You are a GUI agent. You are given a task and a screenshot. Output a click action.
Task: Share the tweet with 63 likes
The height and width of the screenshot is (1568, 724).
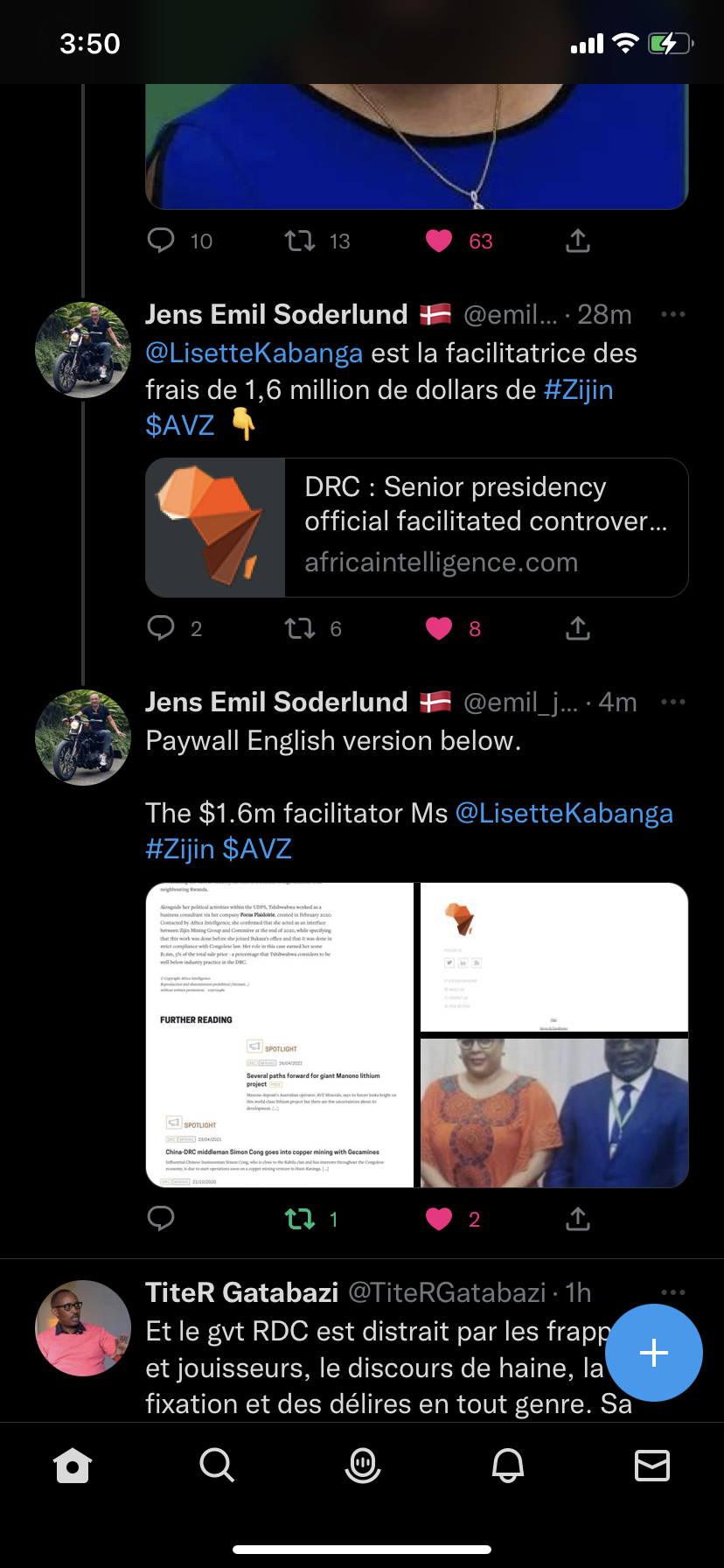tap(578, 241)
